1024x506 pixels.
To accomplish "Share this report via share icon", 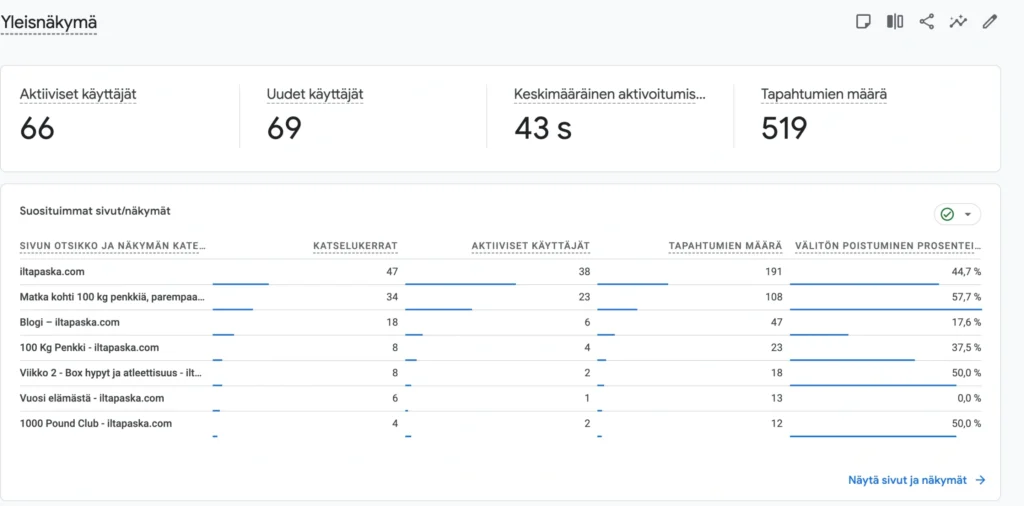I will click(926, 22).
